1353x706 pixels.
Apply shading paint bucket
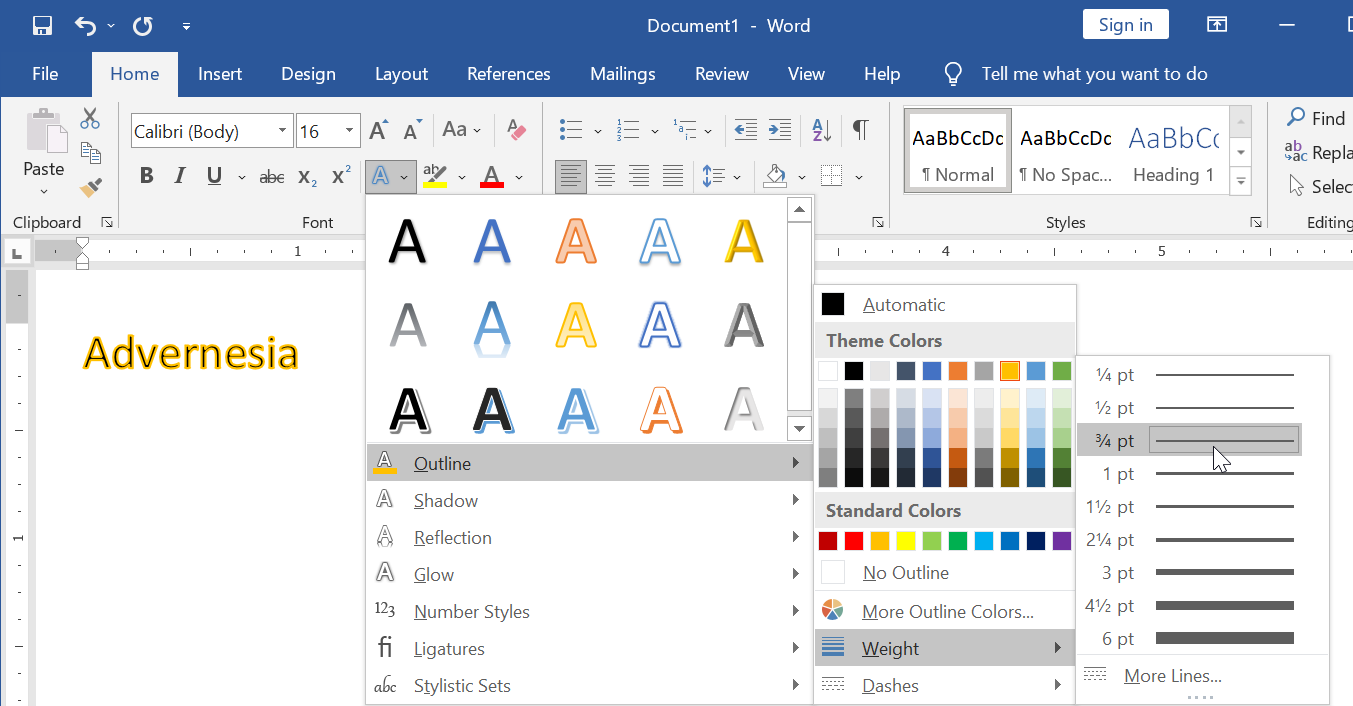(776, 177)
